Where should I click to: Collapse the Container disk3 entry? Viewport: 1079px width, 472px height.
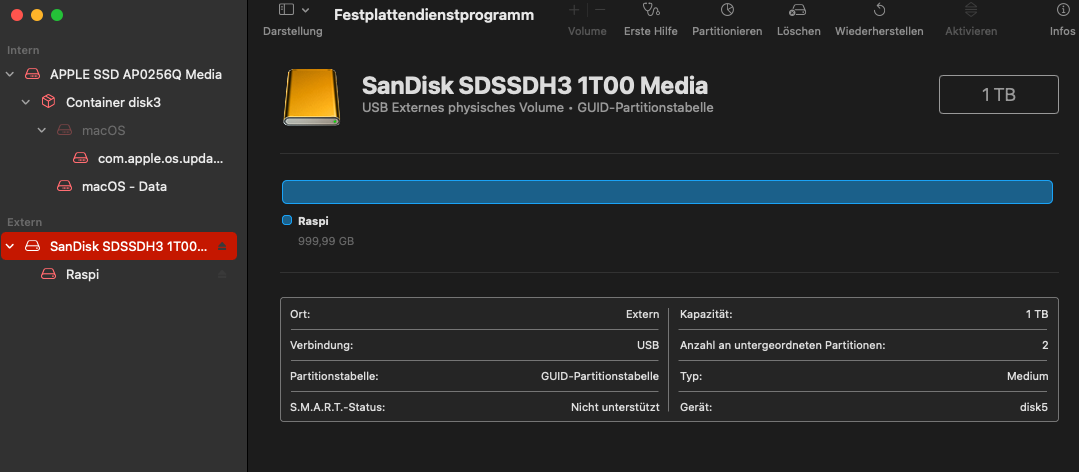[26, 102]
